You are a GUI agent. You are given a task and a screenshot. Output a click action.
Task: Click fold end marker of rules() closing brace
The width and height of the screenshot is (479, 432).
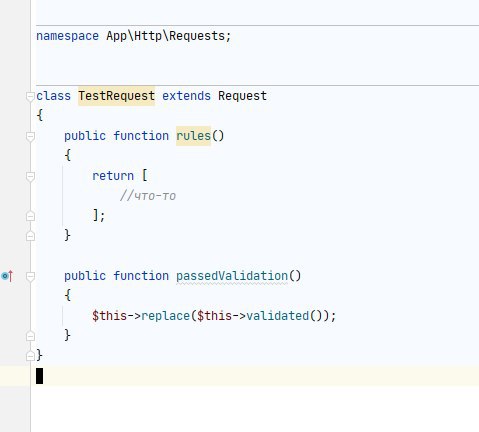30,236
